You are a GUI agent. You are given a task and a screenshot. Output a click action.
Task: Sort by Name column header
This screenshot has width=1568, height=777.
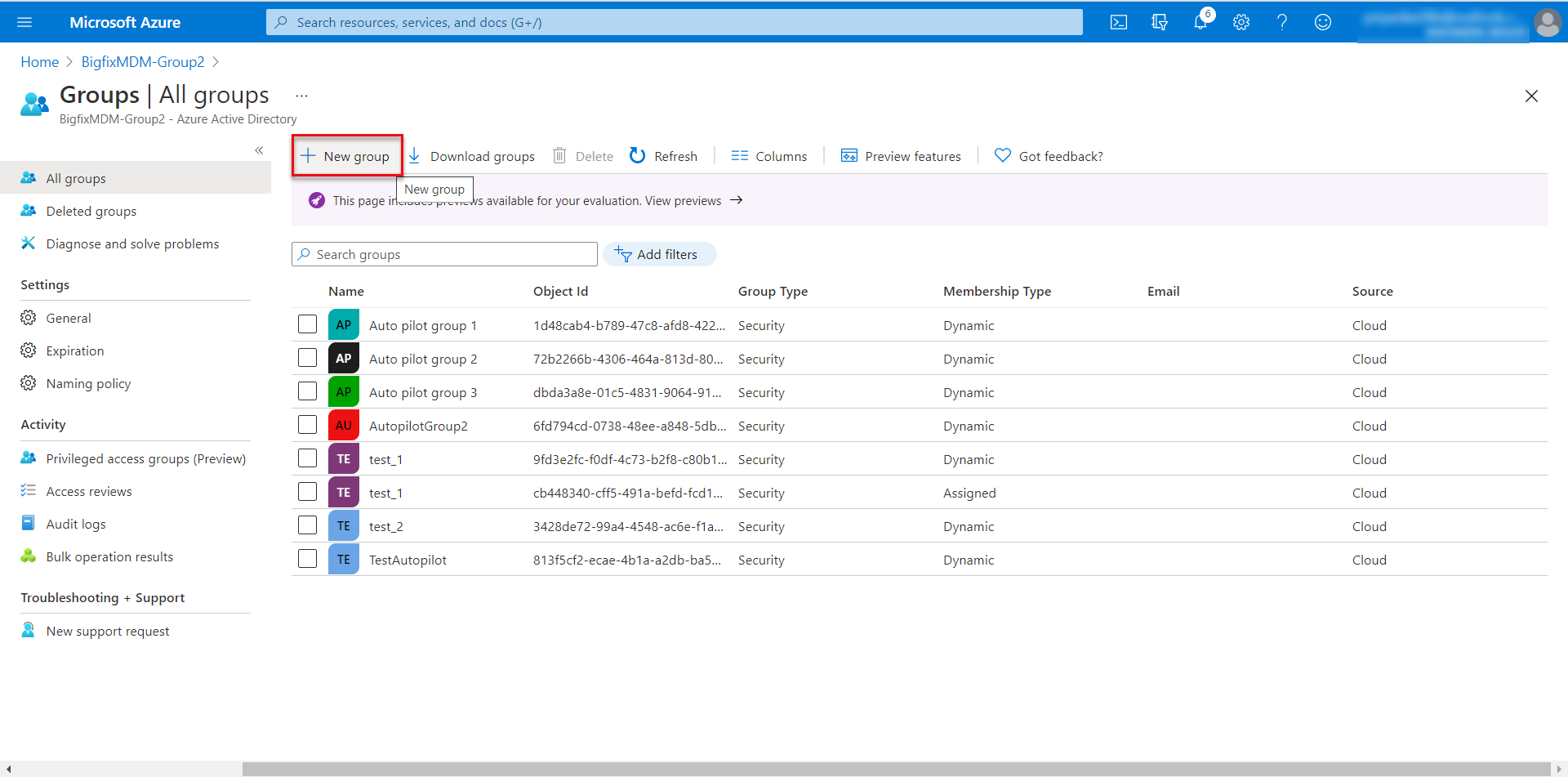click(x=346, y=291)
